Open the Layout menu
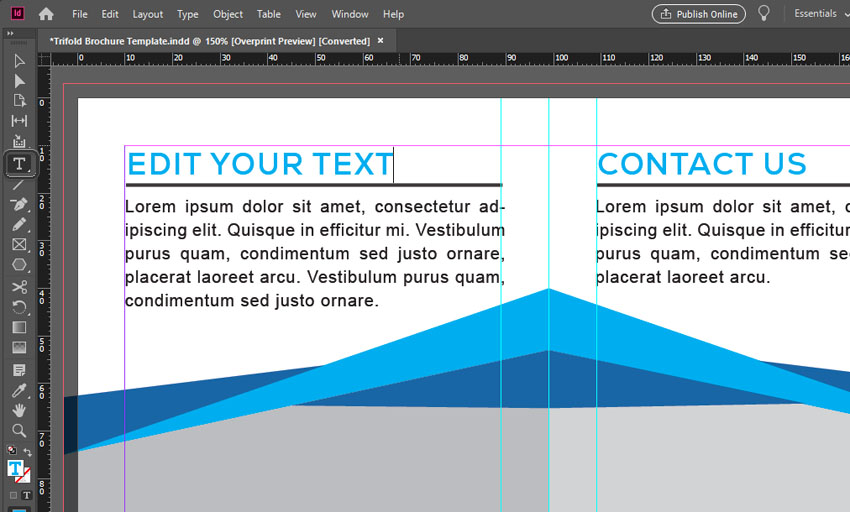 pyautogui.click(x=147, y=14)
